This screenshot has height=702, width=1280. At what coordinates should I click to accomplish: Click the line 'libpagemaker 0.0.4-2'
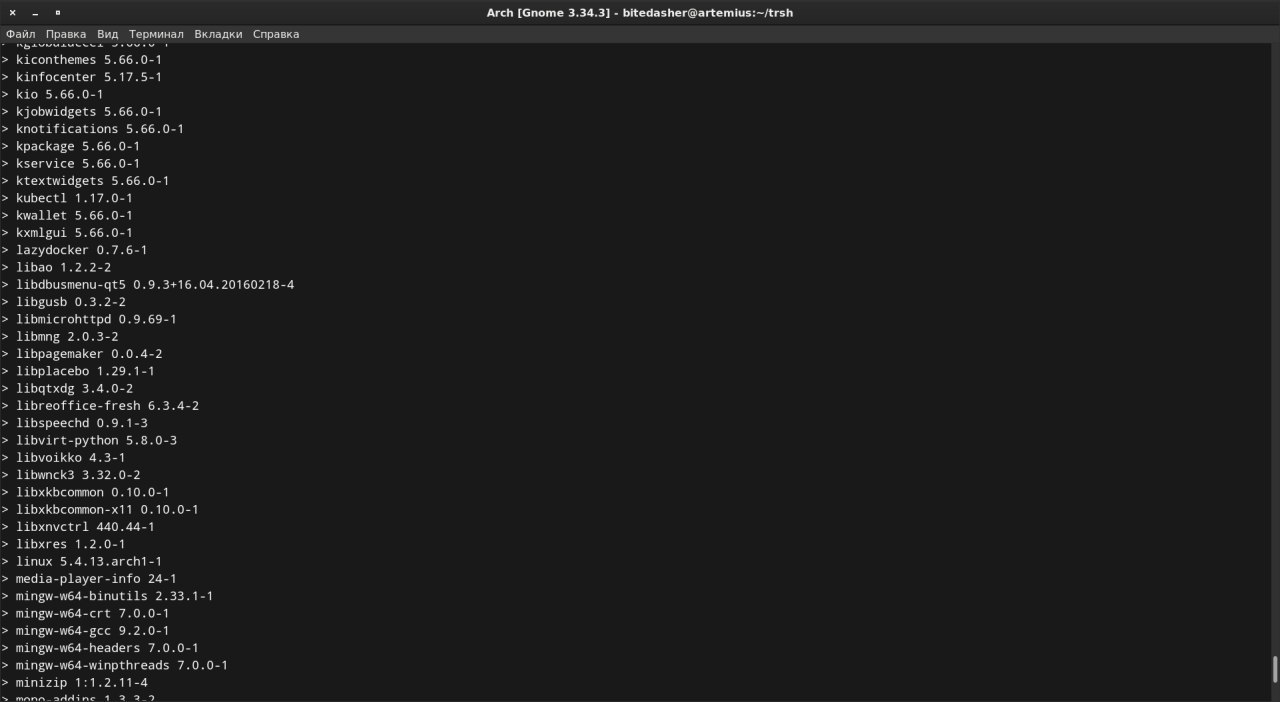pos(89,354)
